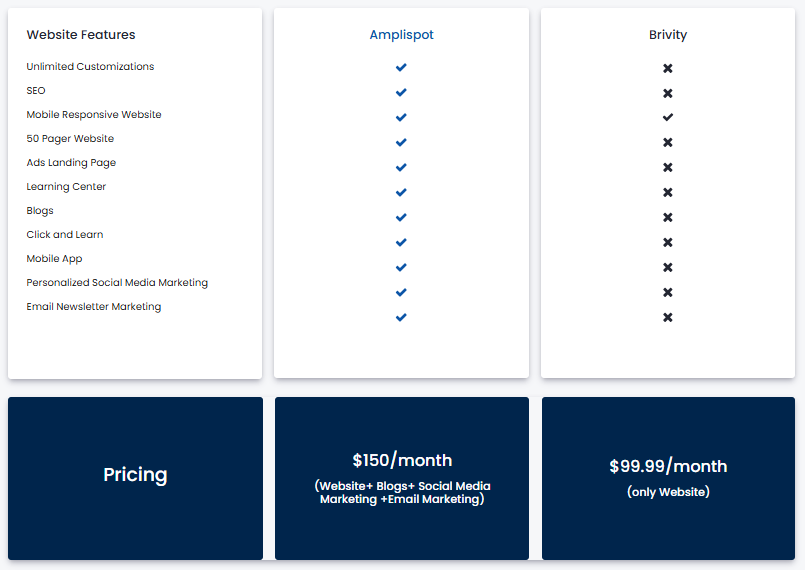
Task: Select the Blogs feature label
Action: coord(40,211)
